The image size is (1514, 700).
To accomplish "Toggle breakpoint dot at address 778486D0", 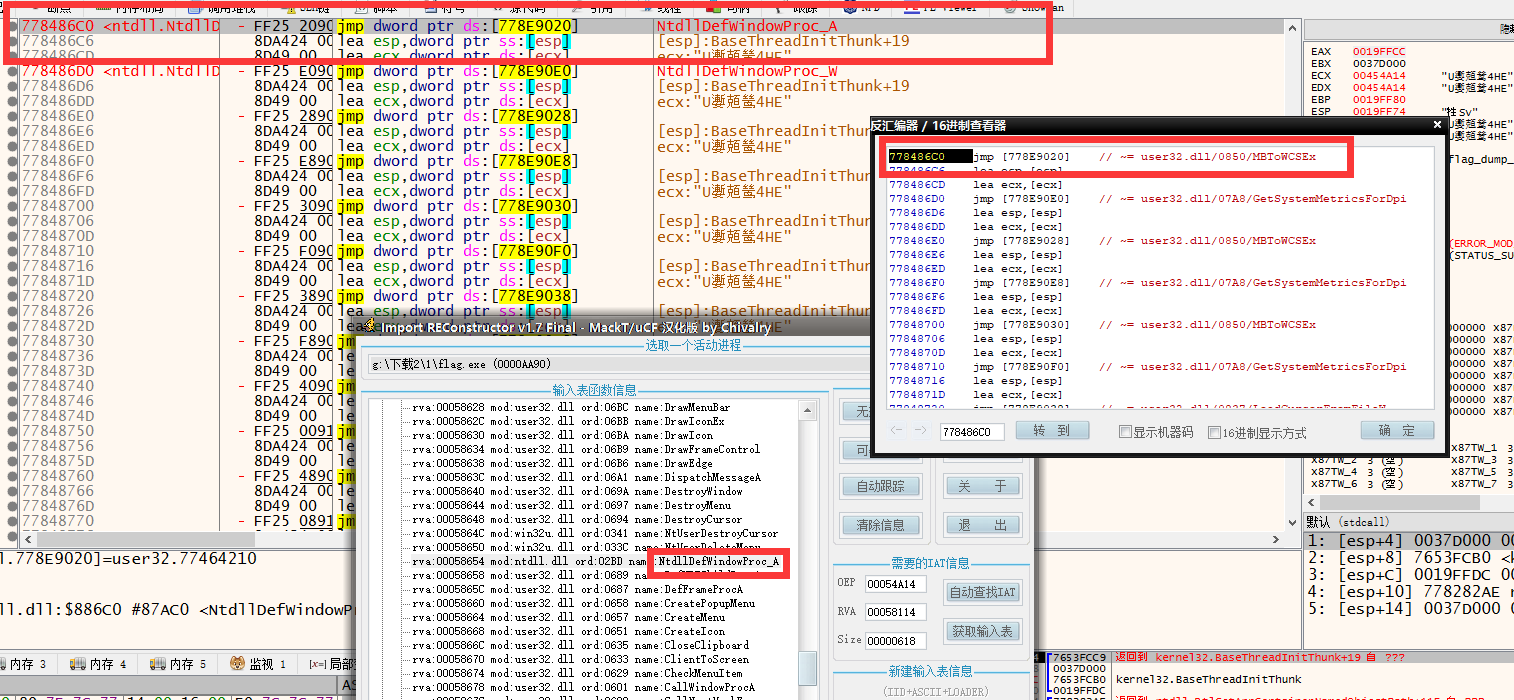I will (12, 71).
